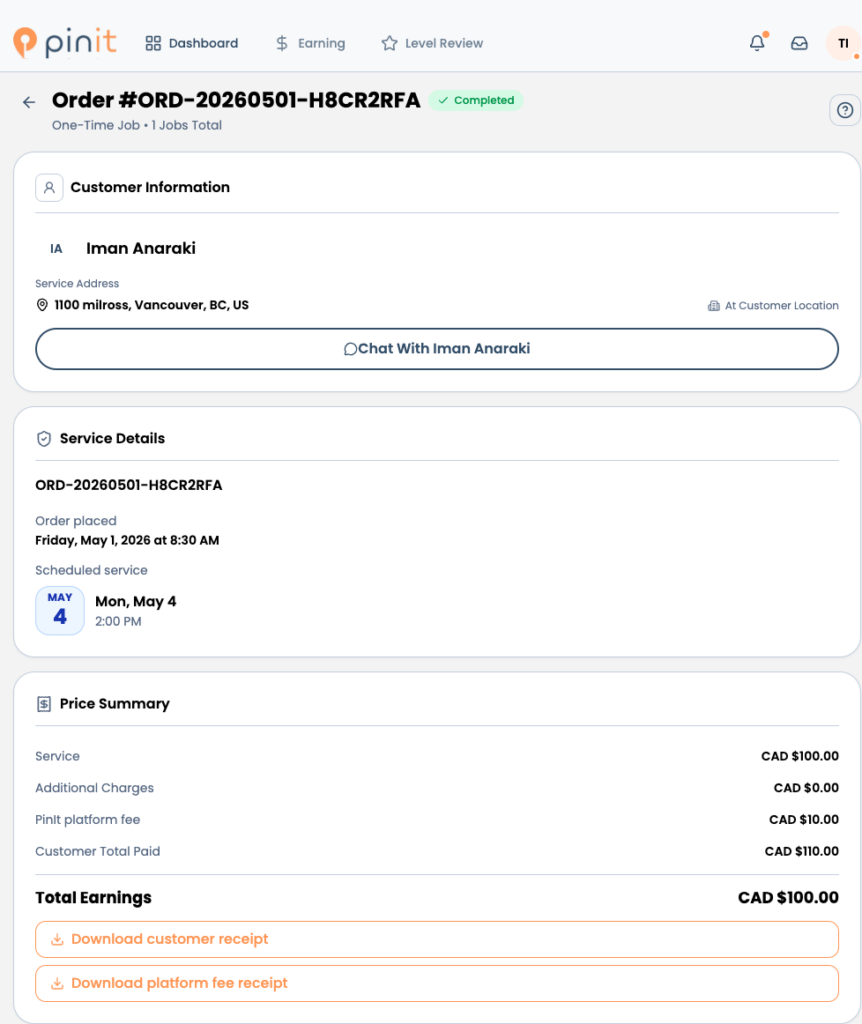The width and height of the screenshot is (862, 1024).
Task: Click the IA customer avatar
Action: pyautogui.click(x=56, y=249)
